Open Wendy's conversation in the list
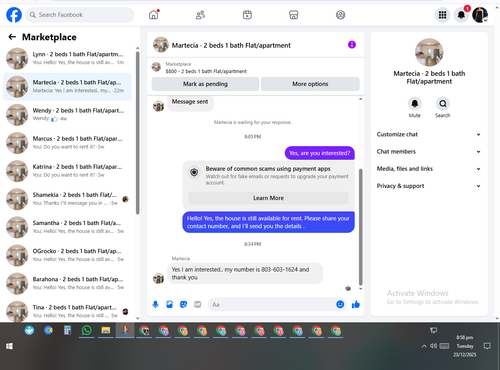This screenshot has width=500, height=370. (x=67, y=115)
